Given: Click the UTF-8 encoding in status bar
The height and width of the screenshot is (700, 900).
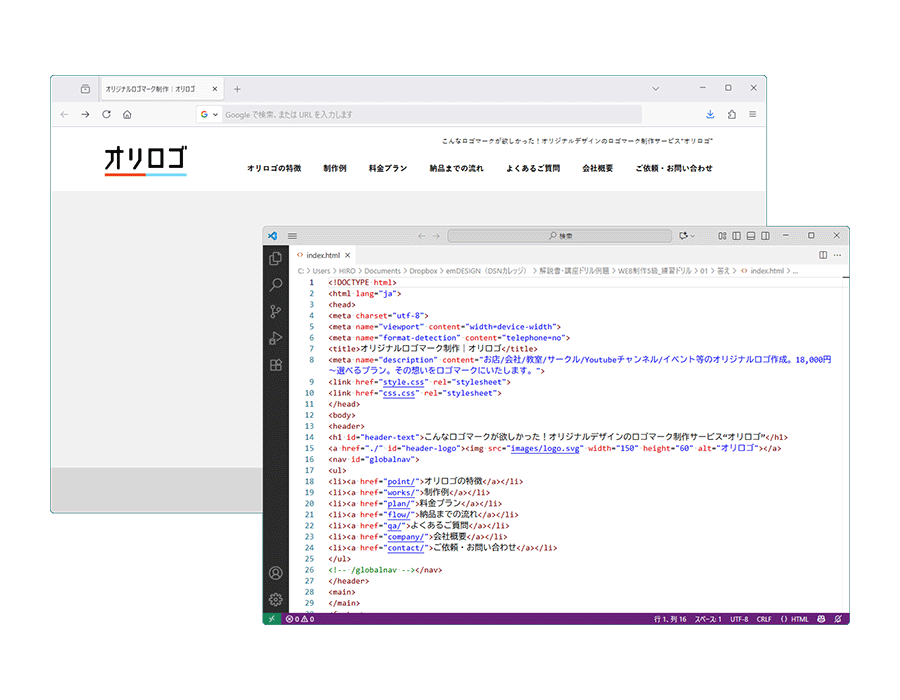Looking at the screenshot, I should [739, 619].
